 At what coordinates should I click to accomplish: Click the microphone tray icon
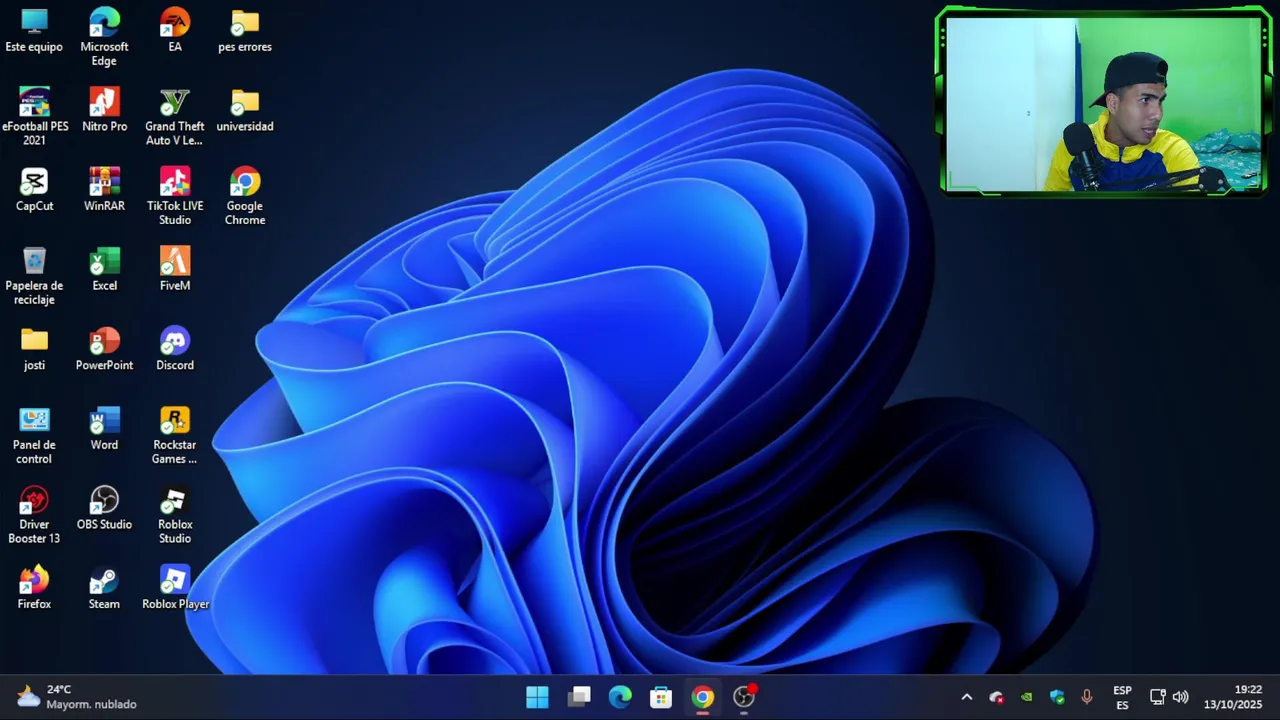click(1087, 697)
